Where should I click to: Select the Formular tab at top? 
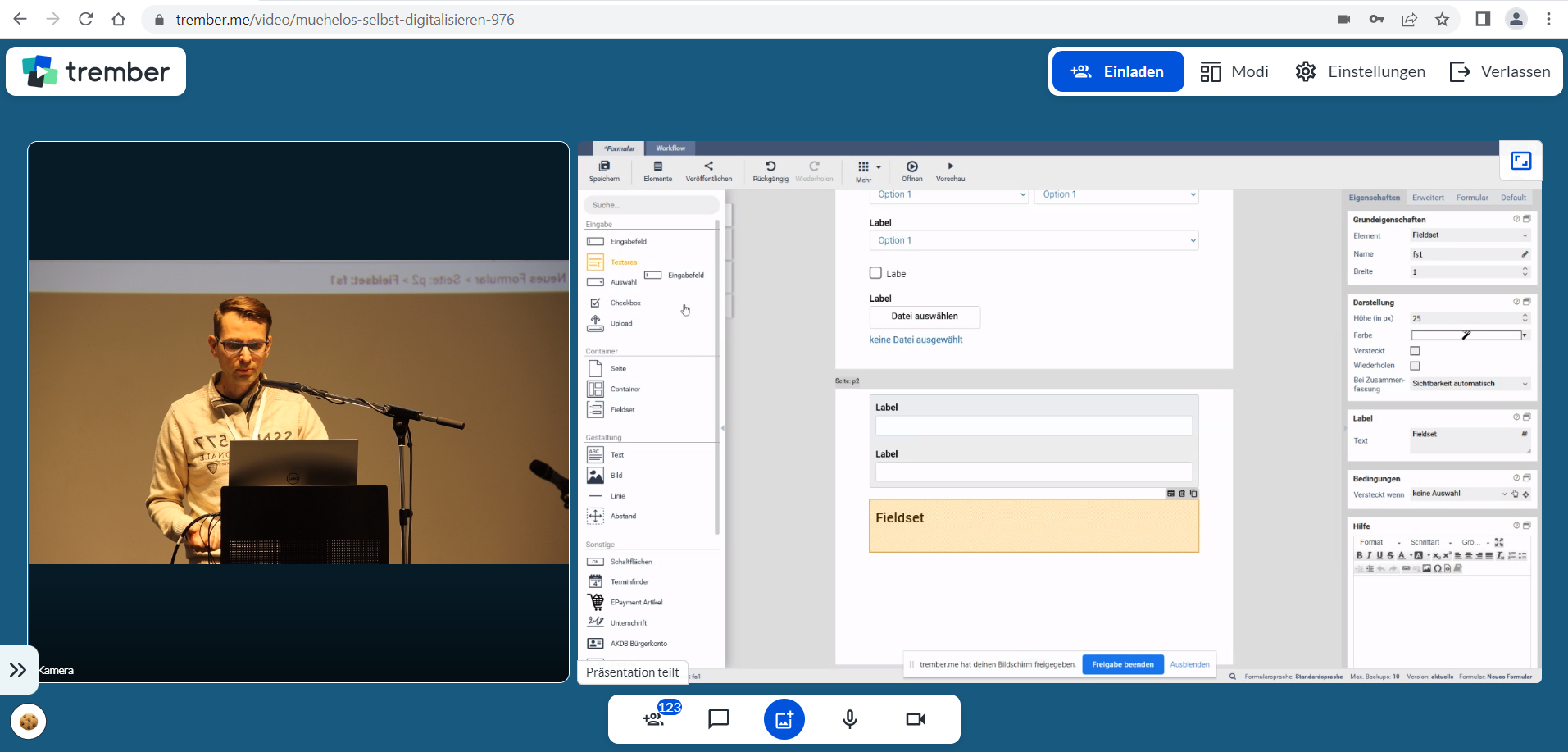619,148
